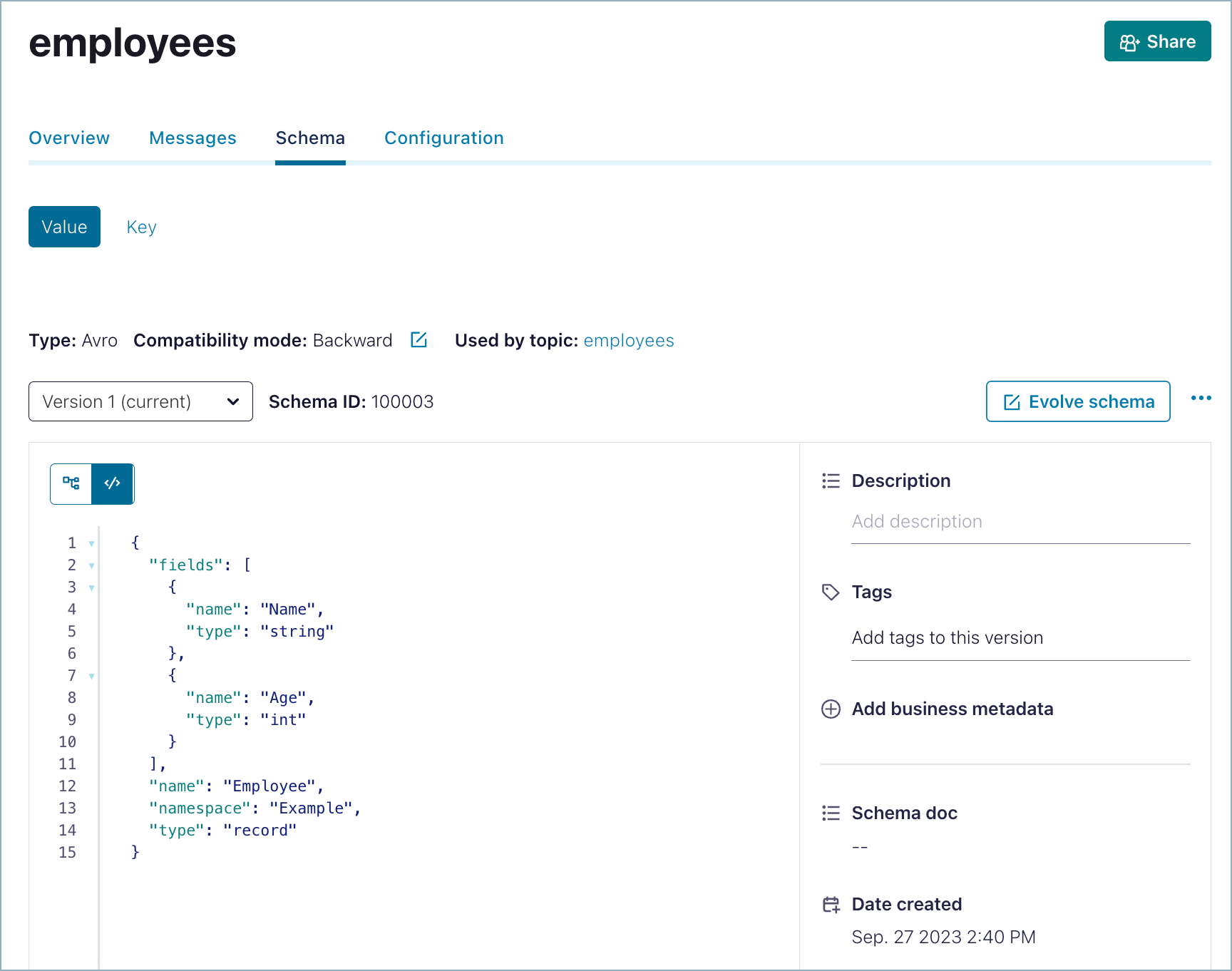Toggle to the Key schema
Screen dimensions: 1232x971
click(141, 227)
